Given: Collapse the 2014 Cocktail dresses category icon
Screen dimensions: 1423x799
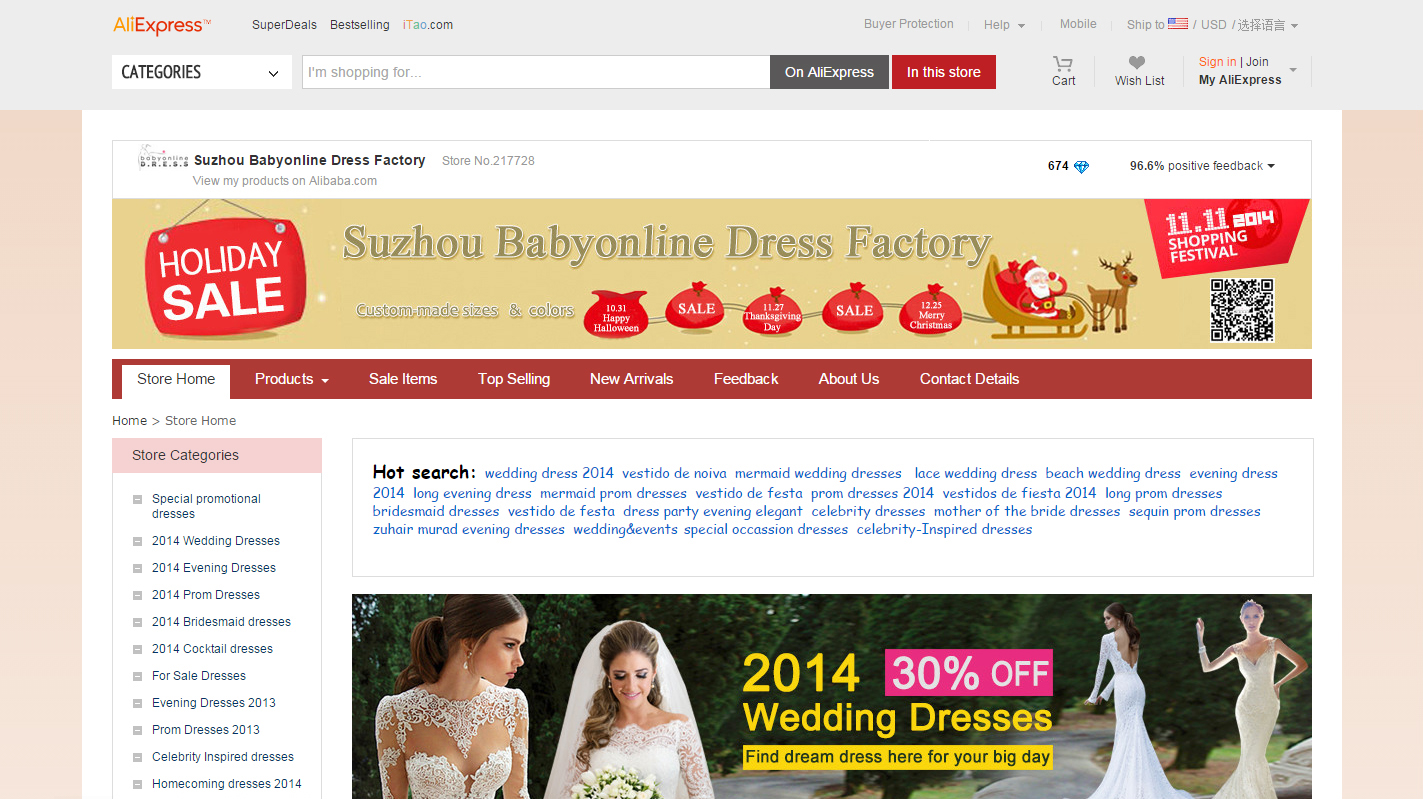Looking at the screenshot, I should [137, 649].
